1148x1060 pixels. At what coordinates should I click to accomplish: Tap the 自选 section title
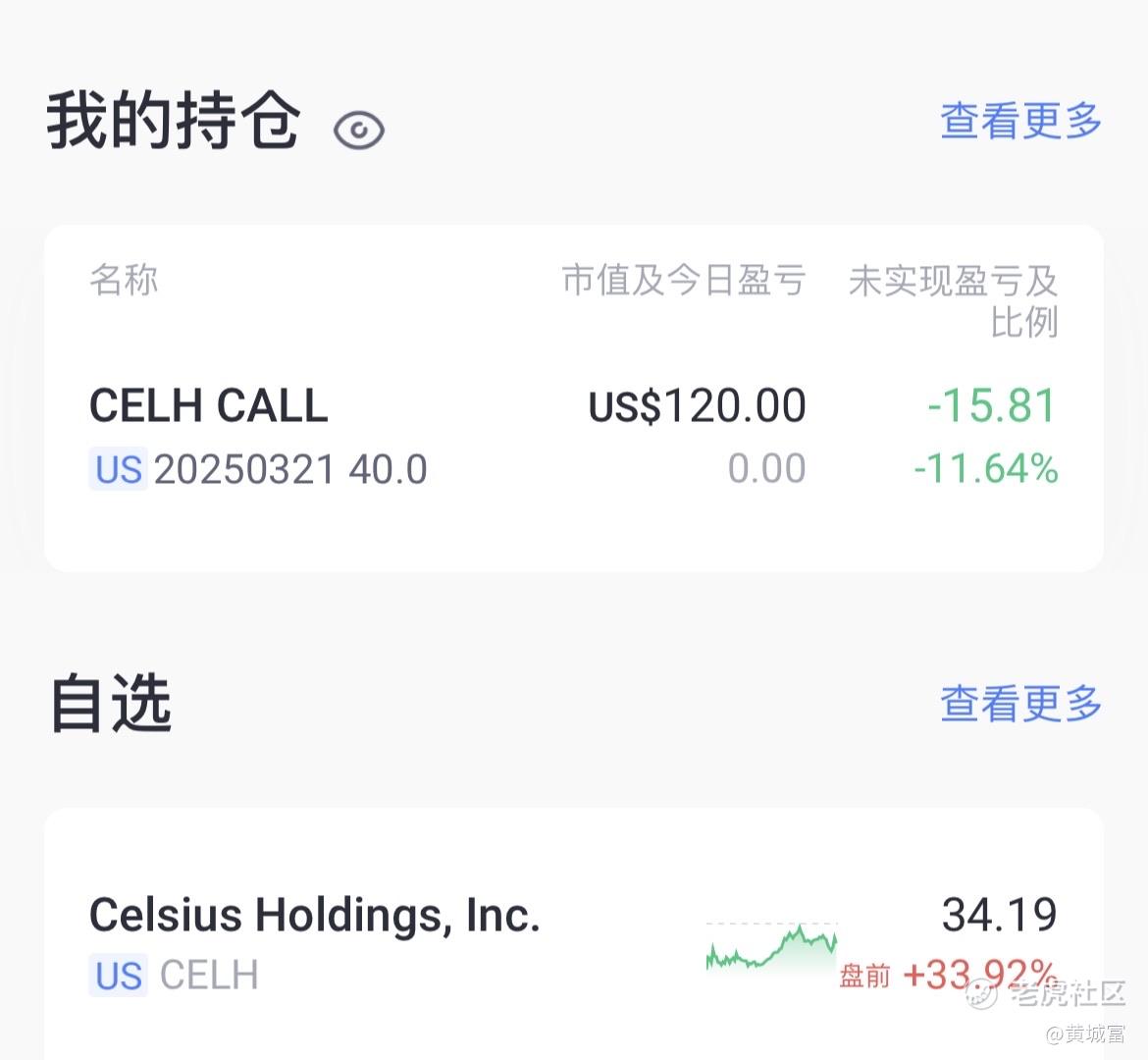click(111, 704)
